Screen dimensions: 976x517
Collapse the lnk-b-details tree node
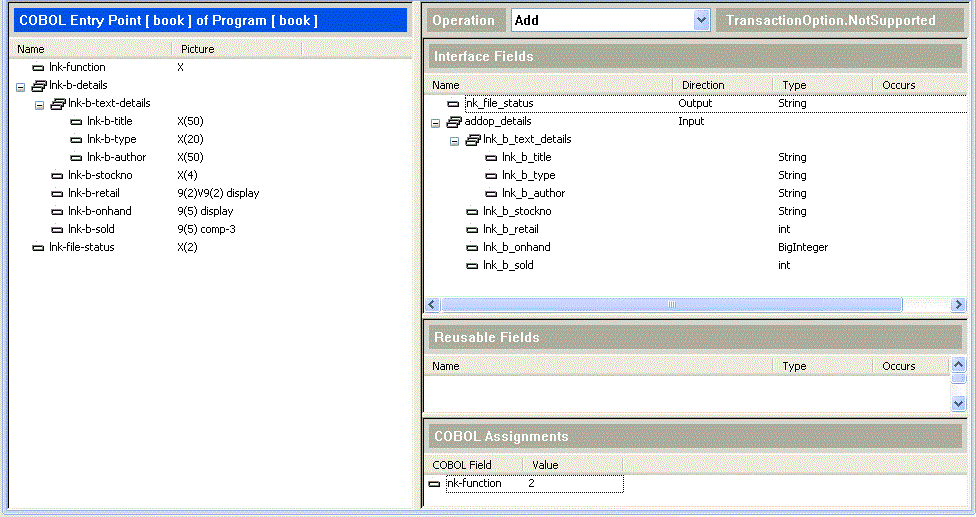coord(21,86)
